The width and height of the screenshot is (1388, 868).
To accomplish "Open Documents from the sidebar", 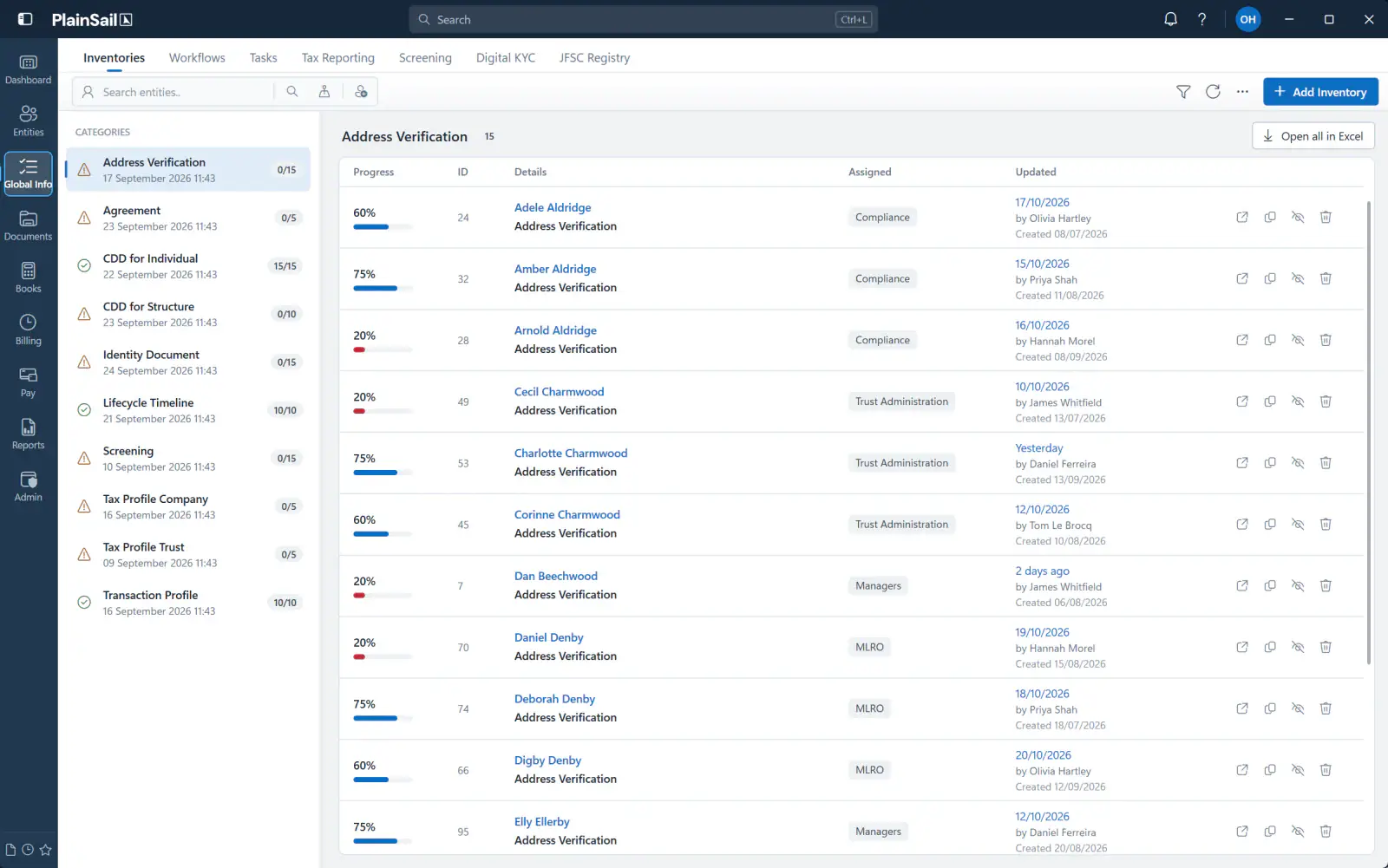I will pos(29,226).
